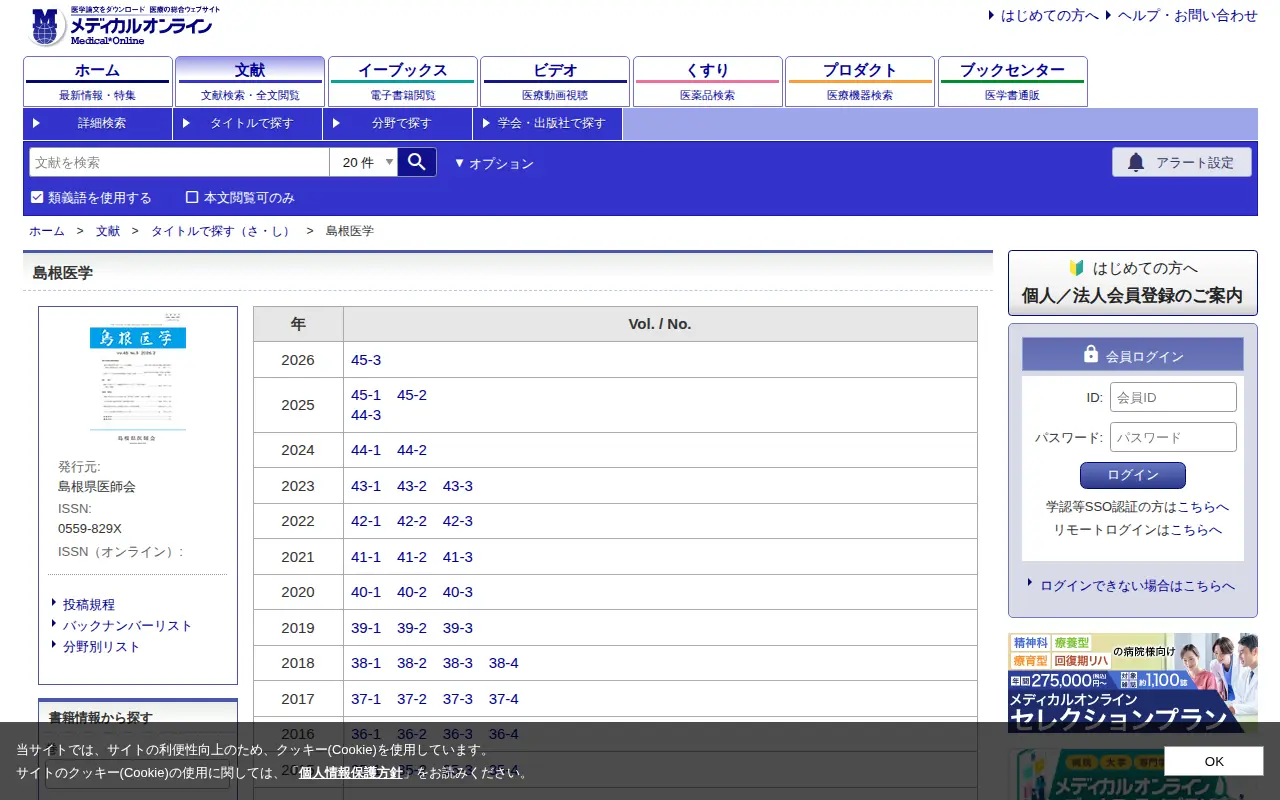Click the 島根医学 journal cover thumbnail
This screenshot has width=1280, height=800.
click(x=138, y=382)
